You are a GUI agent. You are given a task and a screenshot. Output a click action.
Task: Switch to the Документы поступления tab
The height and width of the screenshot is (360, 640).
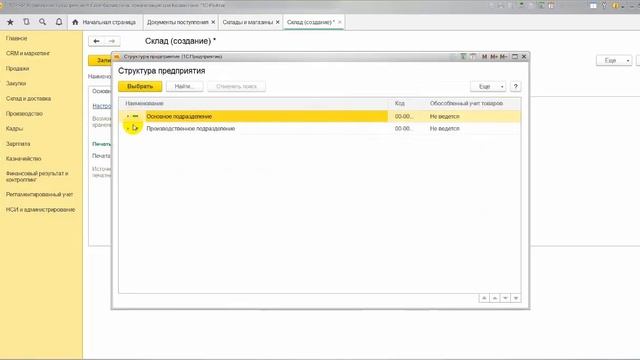[177, 22]
